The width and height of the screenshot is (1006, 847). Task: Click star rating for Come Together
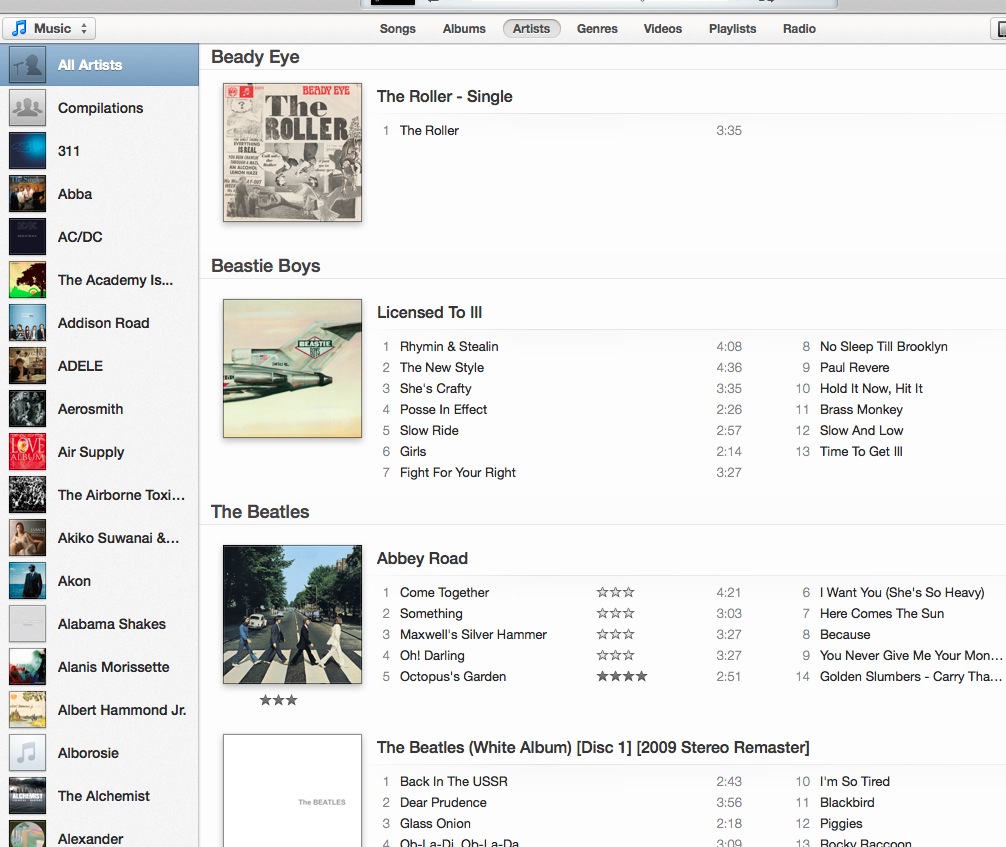(615, 592)
